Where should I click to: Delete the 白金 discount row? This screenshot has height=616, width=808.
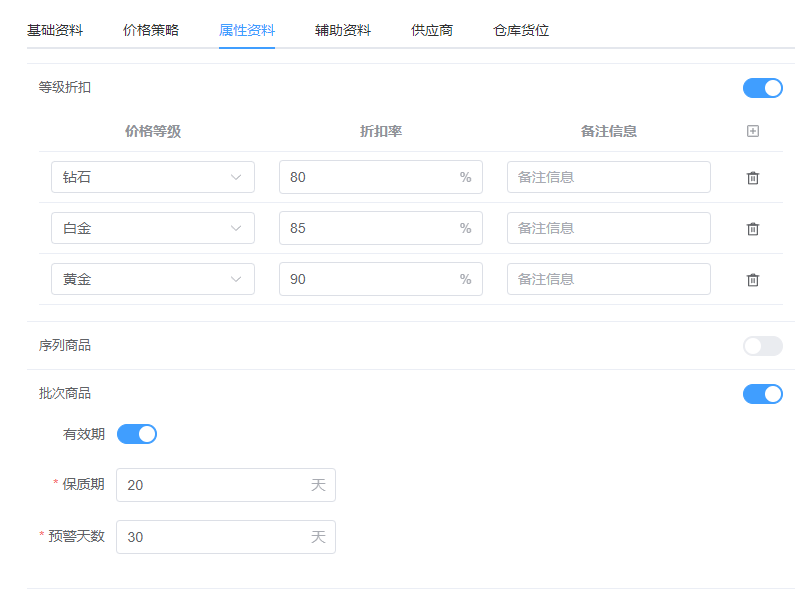tap(753, 229)
